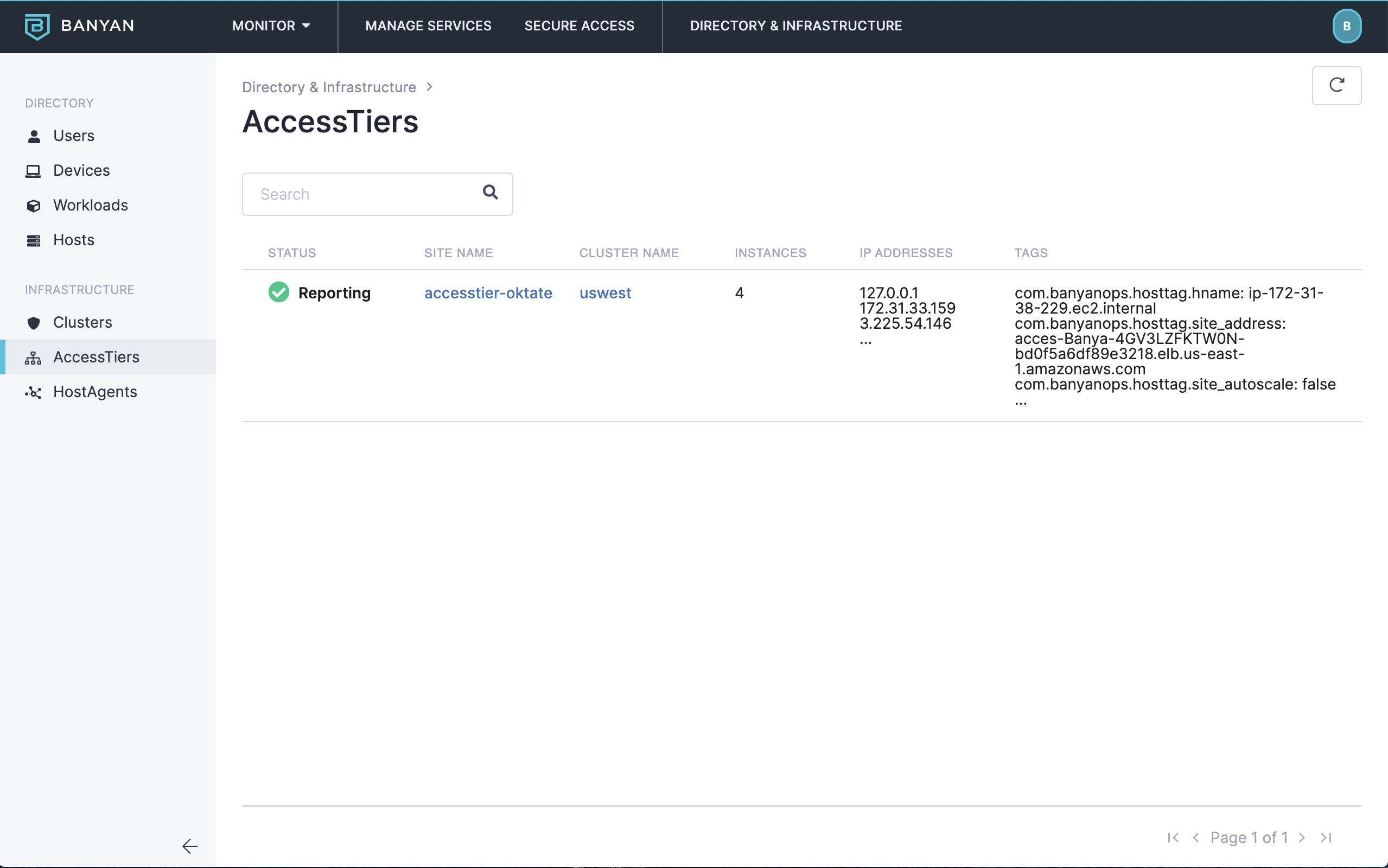Click the Directory & Infrastructure breadcrumb
This screenshot has width=1388, height=868.
pos(329,87)
